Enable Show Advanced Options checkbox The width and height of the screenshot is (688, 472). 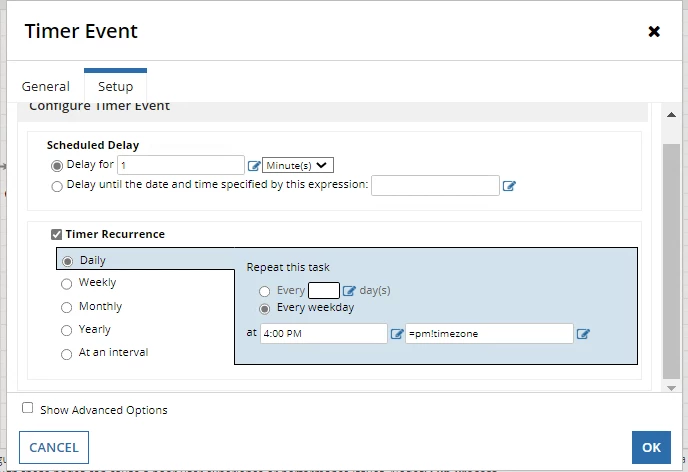point(28,408)
